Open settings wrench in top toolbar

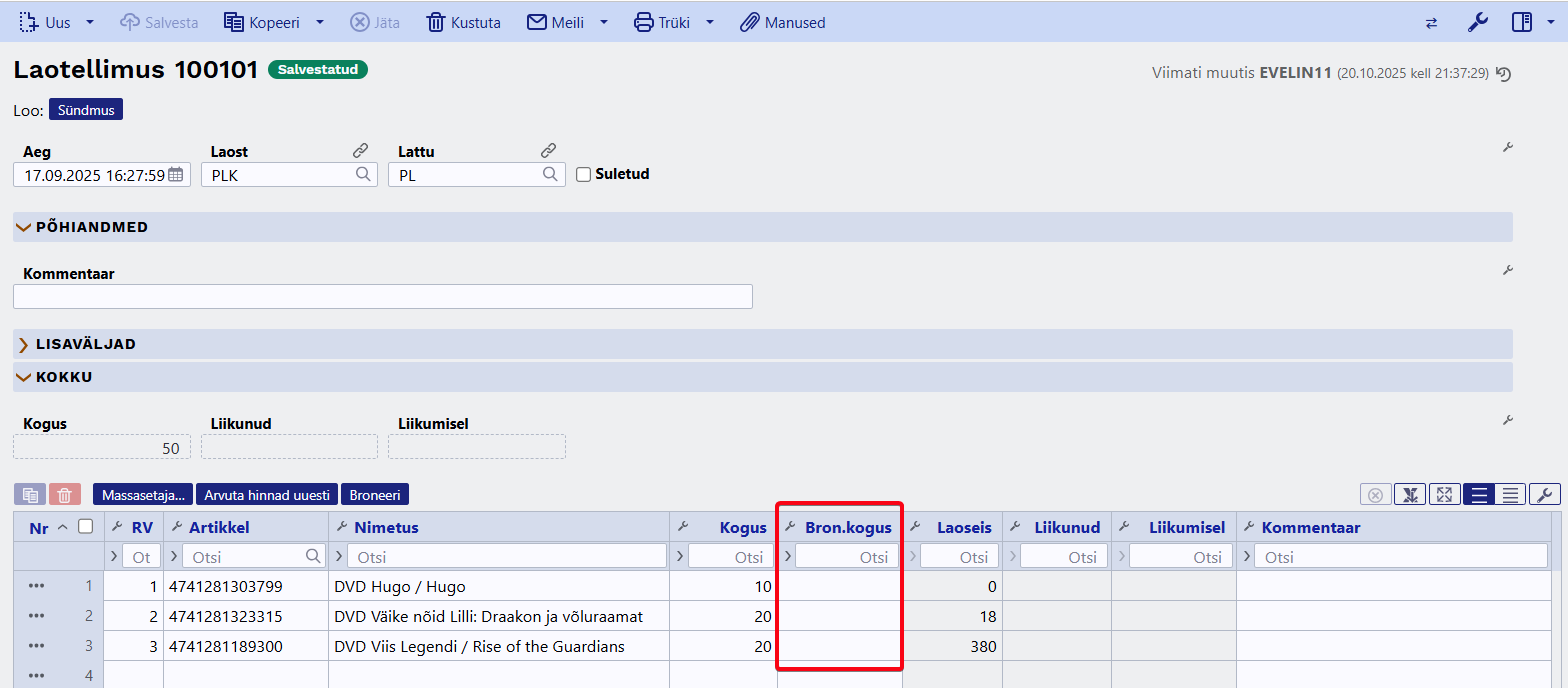click(1478, 22)
